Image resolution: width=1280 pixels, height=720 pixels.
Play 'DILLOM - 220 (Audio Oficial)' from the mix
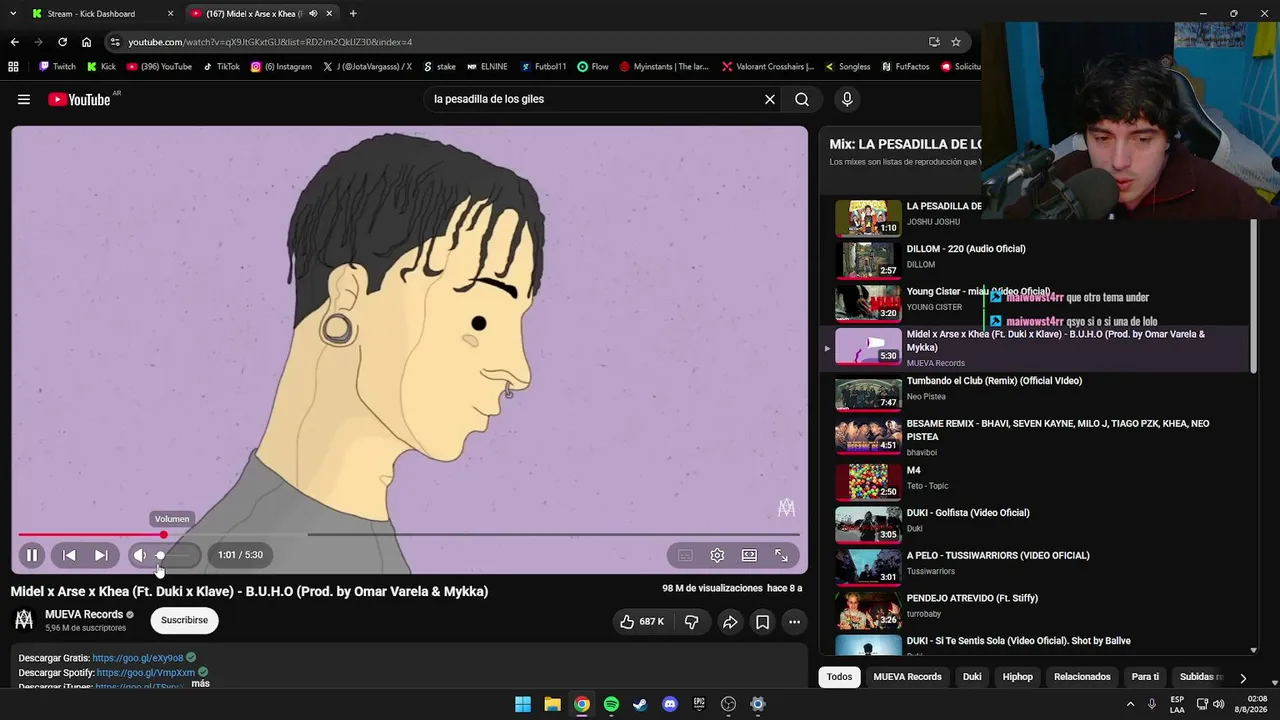point(1036,260)
